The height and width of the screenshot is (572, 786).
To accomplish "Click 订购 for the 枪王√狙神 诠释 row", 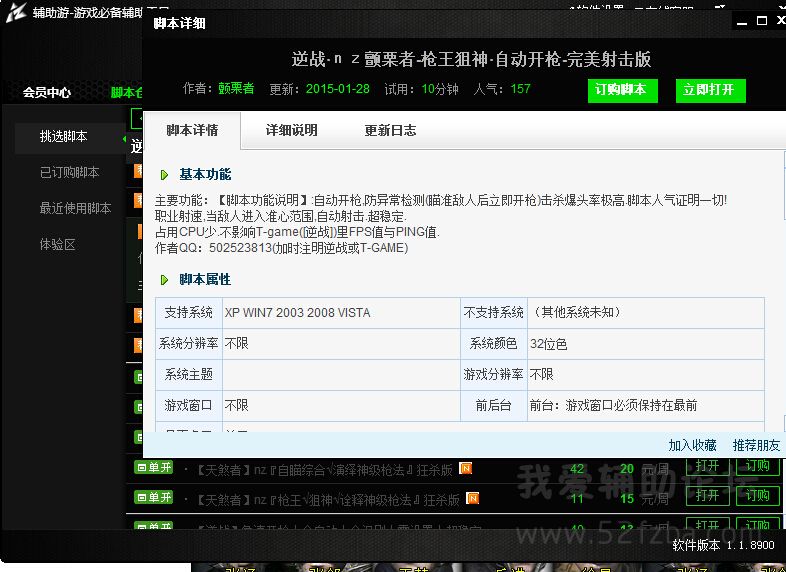I will [x=757, y=496].
